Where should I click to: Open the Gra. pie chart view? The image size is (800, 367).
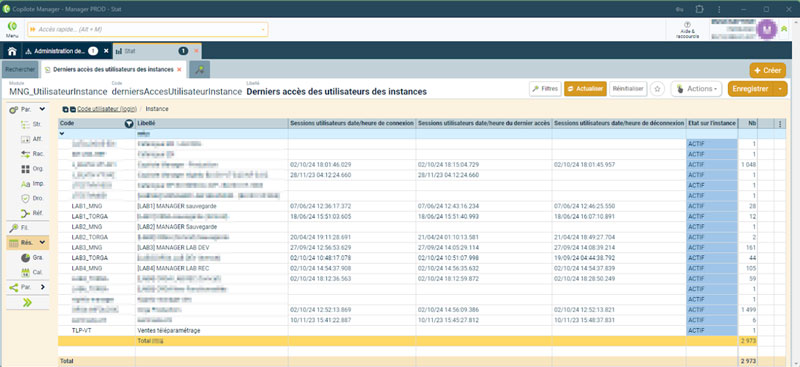[32, 258]
